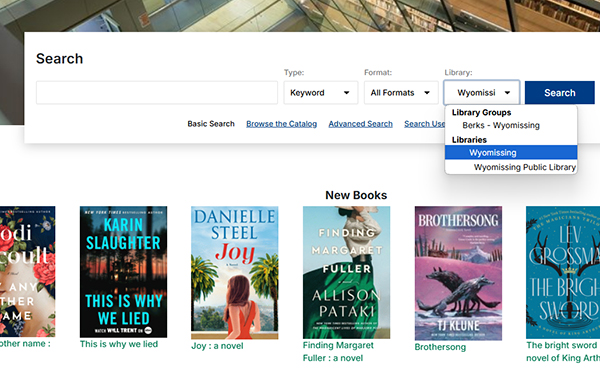Image resolution: width=600 pixels, height=375 pixels.
Task: Click the Libraries header in dropdown
Action: pyautogui.click(x=469, y=140)
